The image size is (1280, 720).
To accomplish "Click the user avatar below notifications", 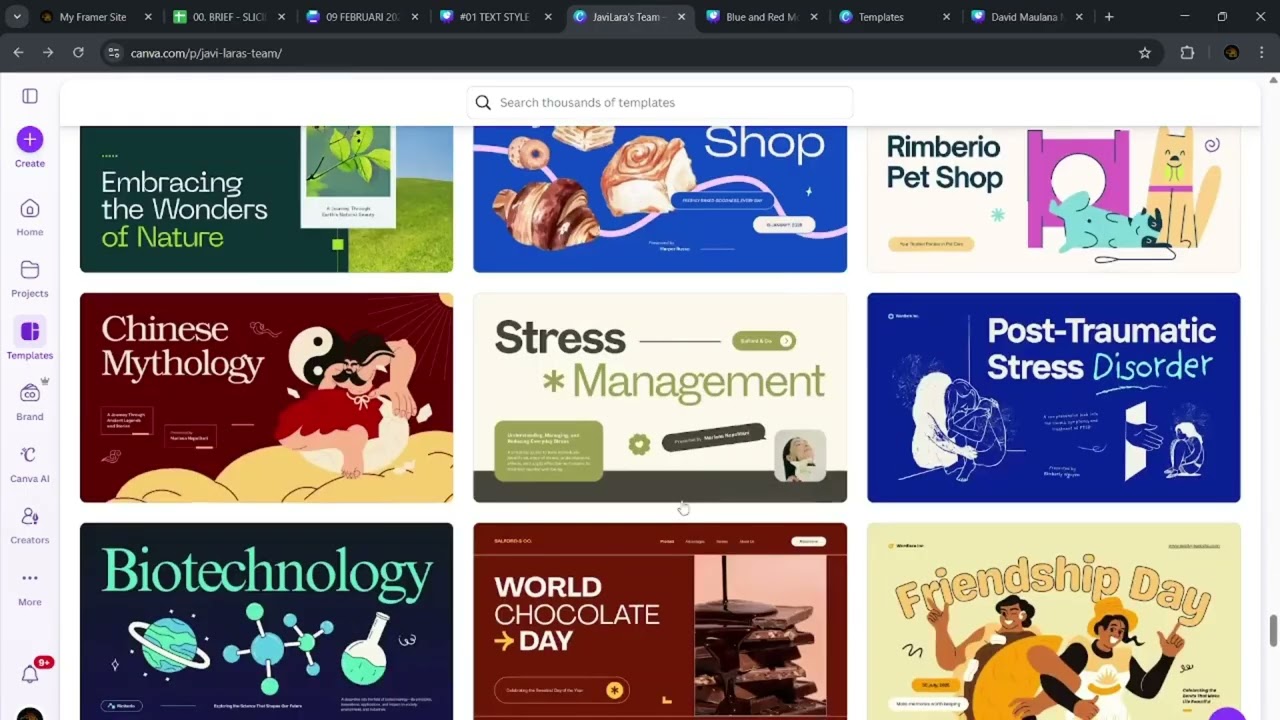I will (30, 714).
